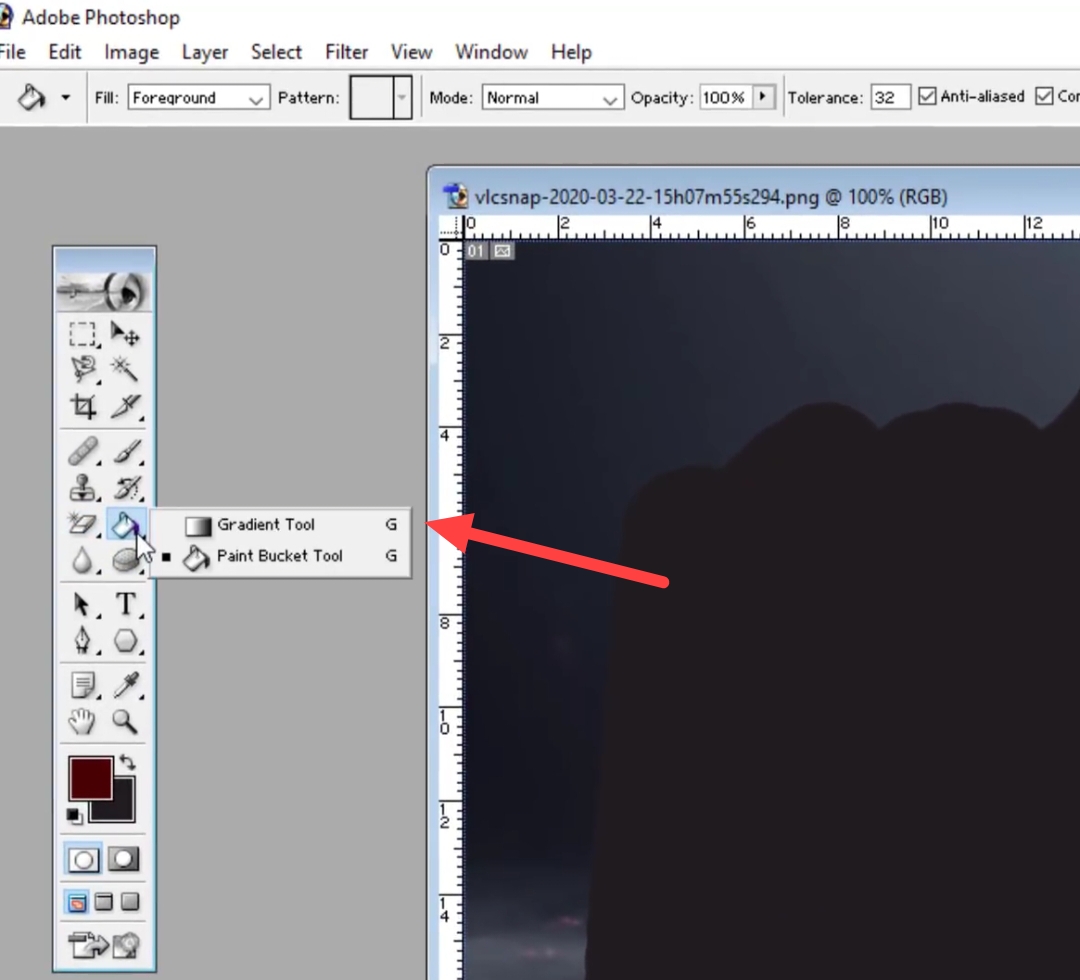This screenshot has width=1080, height=980.
Task: Click the ruler origin corner box
Action: [450, 227]
